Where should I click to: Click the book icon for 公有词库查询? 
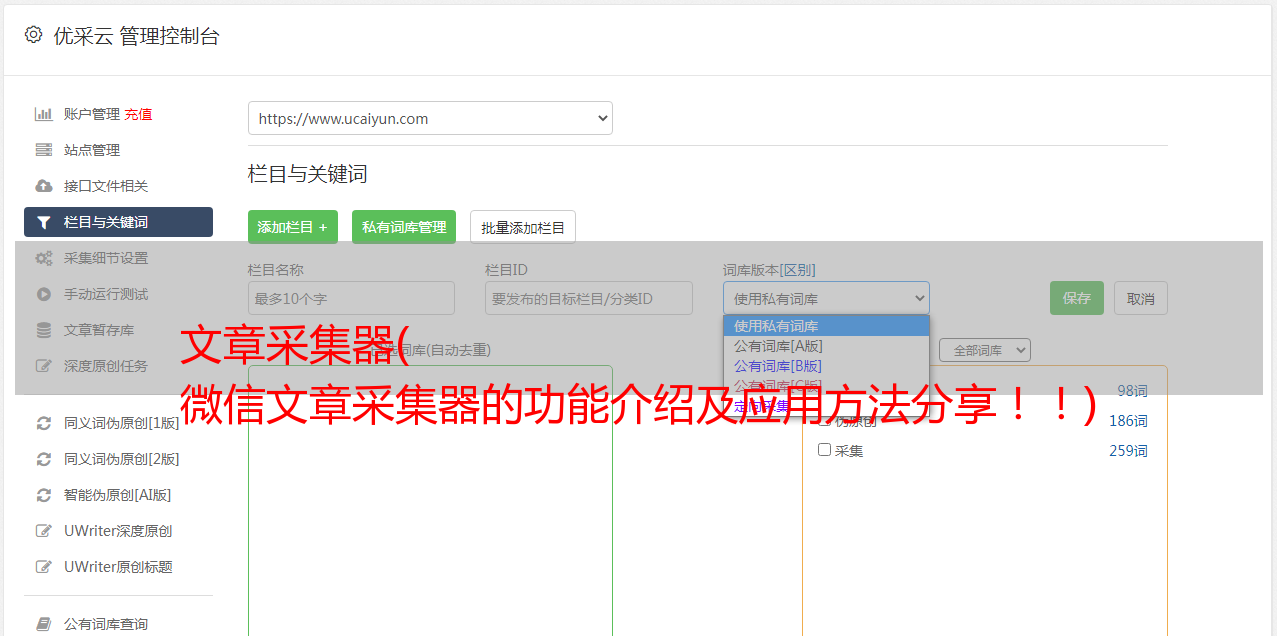pyautogui.click(x=44, y=624)
